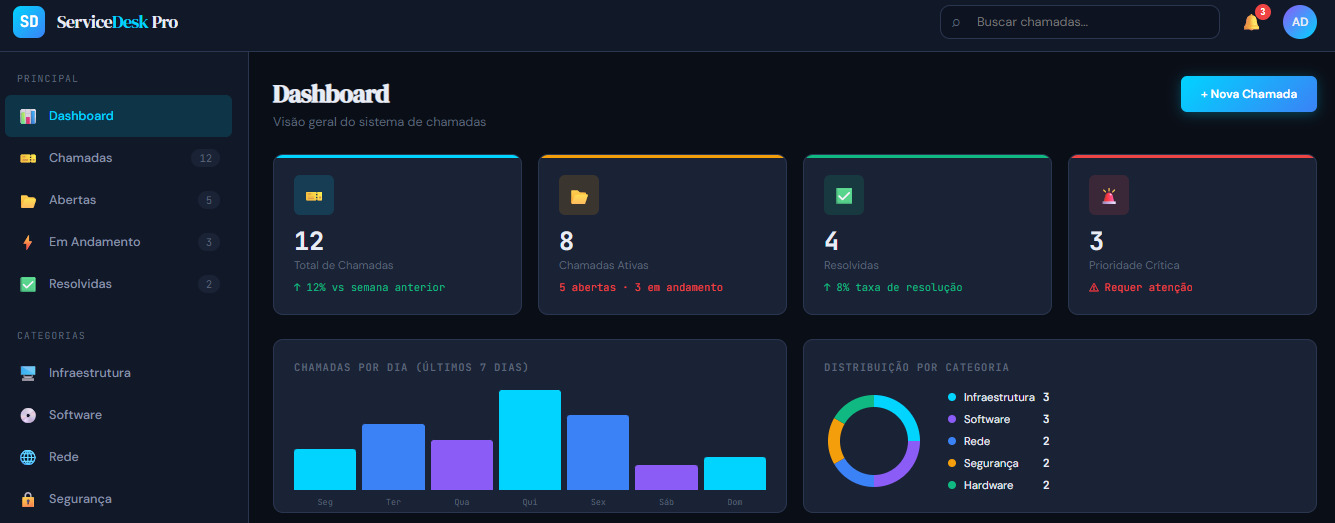Screen dimensions: 1335x523
Task: Click the green checkmark icon in Resolvidas card
Action: 844,196
